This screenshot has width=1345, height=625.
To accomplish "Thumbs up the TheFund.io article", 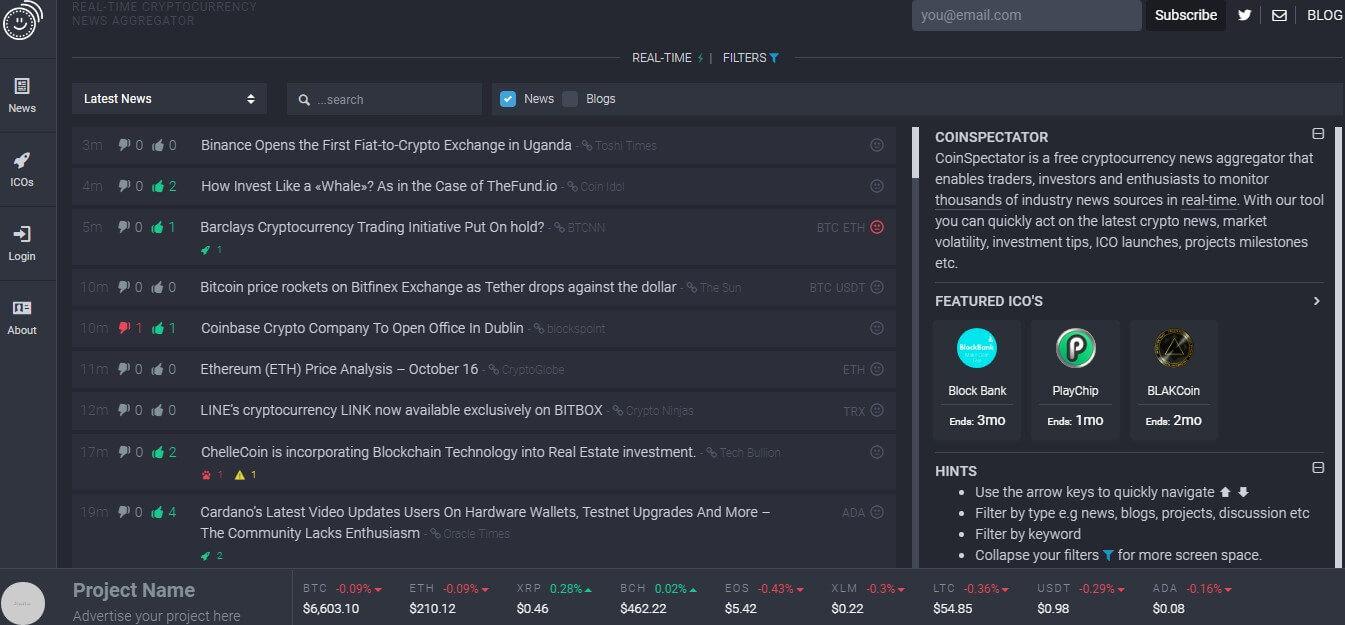I will click(x=158, y=186).
